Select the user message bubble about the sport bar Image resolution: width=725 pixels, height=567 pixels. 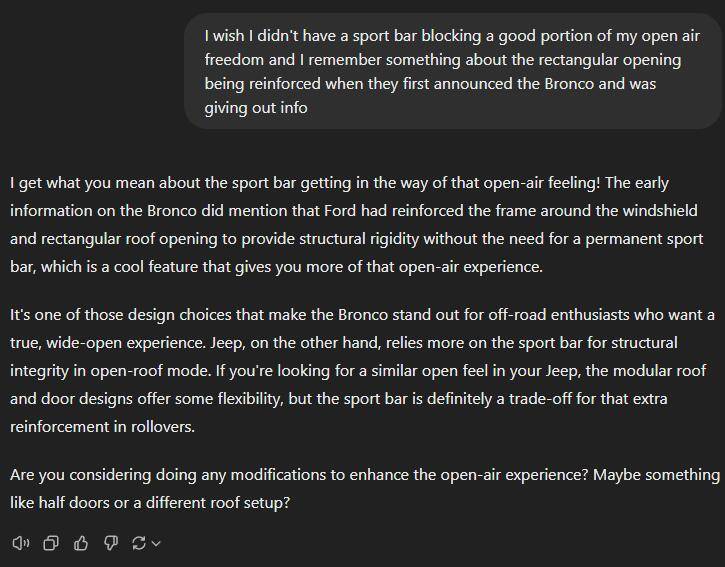coord(453,71)
